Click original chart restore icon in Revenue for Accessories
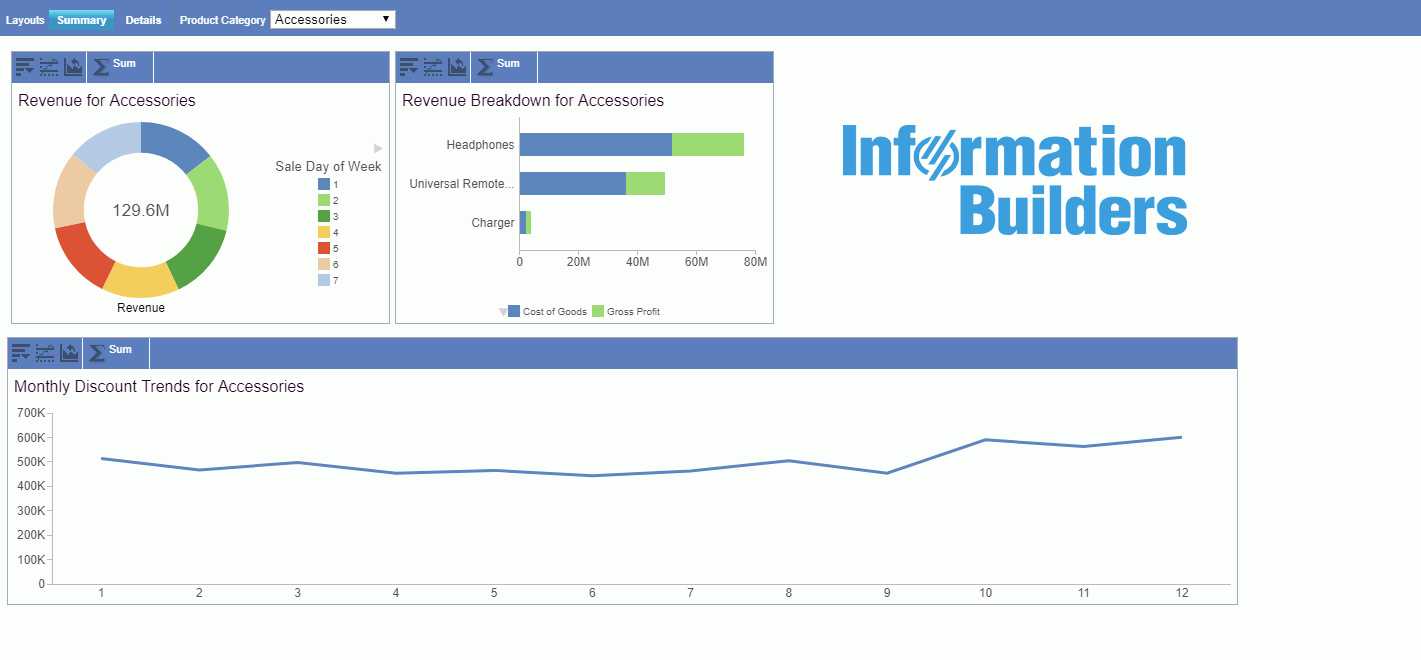The image size is (1421, 660). [73, 67]
